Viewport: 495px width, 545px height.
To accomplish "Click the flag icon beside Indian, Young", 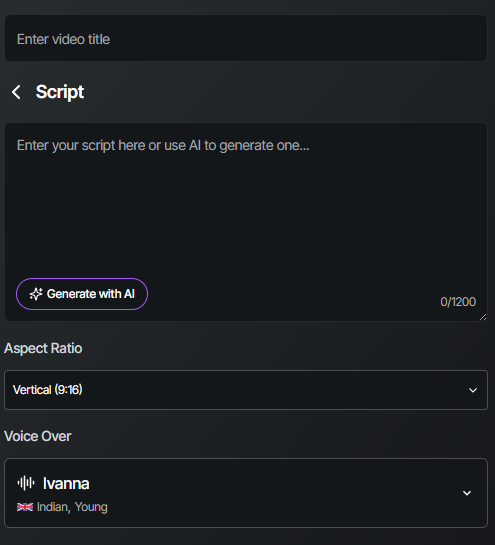I will point(25,507).
